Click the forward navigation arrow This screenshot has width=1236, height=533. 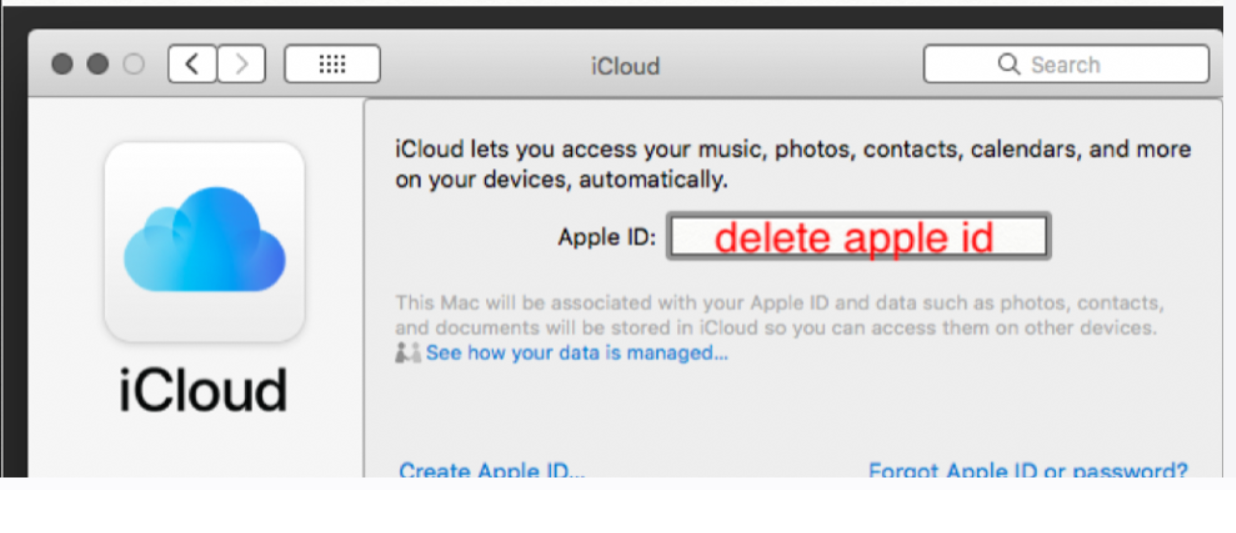click(x=241, y=65)
